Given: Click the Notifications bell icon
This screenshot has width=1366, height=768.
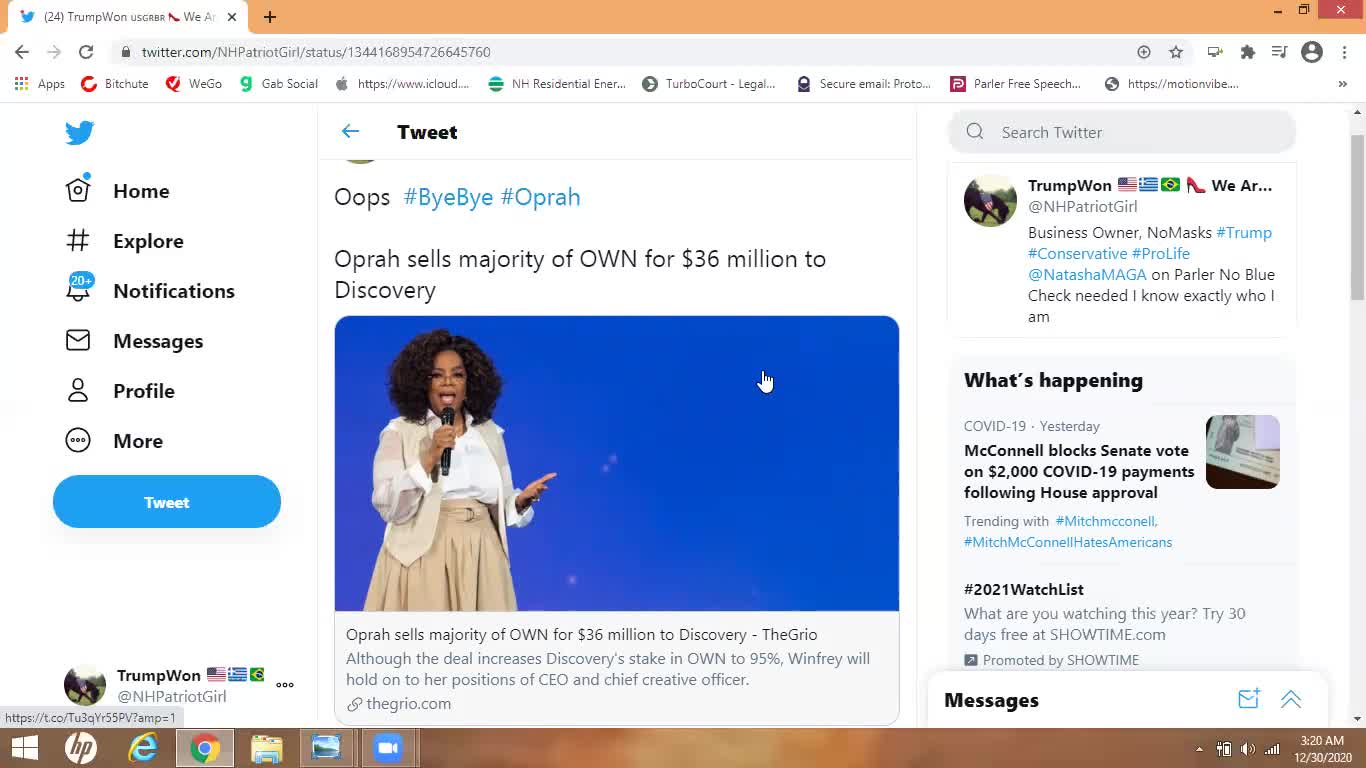Looking at the screenshot, I should pos(78,290).
